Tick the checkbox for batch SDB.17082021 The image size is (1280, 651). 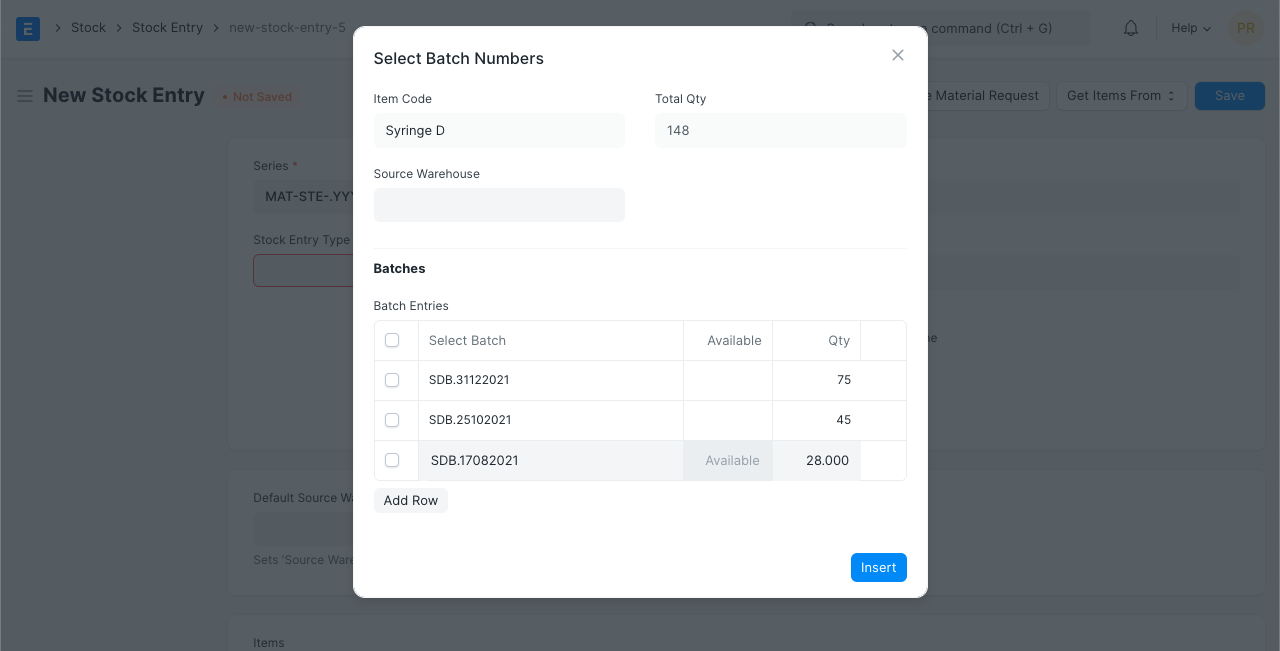392,460
